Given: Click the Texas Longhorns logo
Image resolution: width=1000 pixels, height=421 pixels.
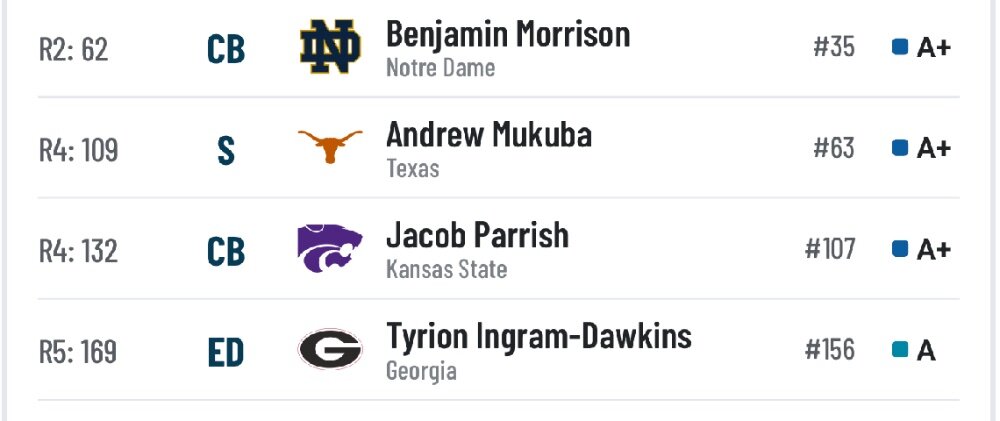Looking at the screenshot, I should (330, 147).
